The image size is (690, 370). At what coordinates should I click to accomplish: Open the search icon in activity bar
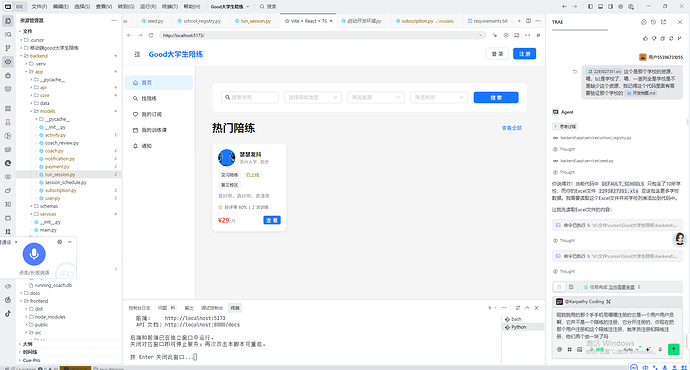coord(8,34)
